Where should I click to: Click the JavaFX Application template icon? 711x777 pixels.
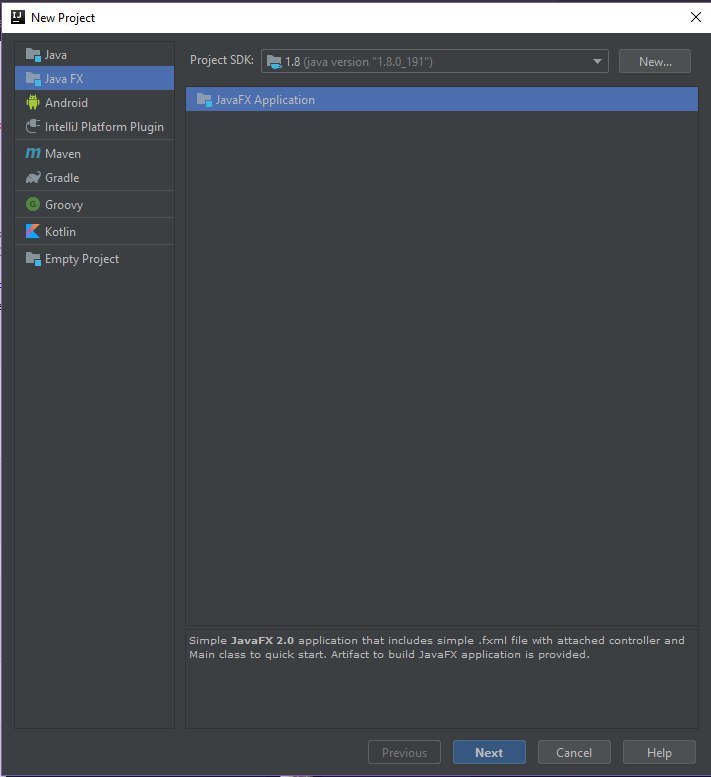[204, 100]
